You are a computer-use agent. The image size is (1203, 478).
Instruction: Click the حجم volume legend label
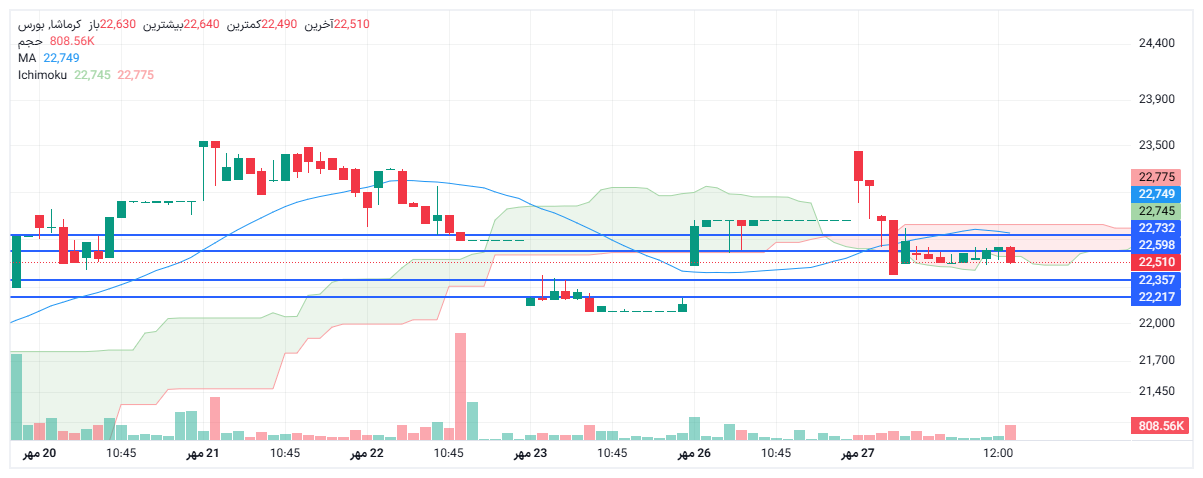coord(30,41)
